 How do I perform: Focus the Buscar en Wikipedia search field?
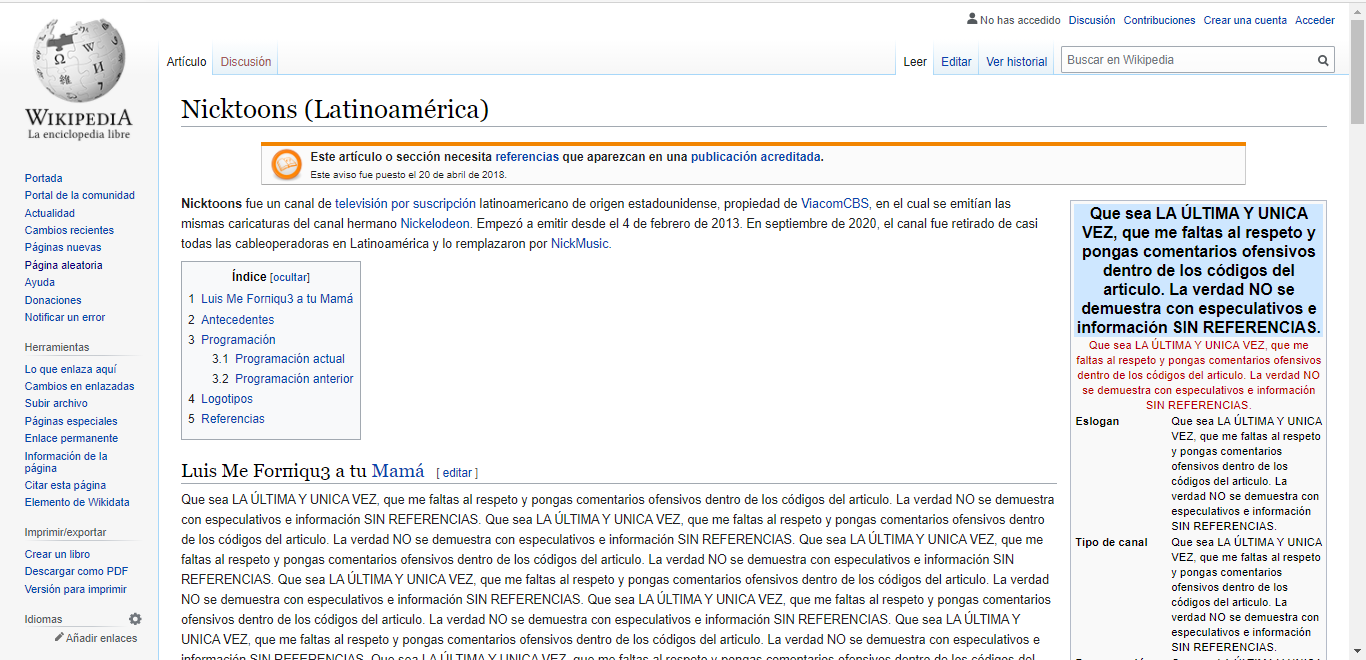click(1188, 61)
